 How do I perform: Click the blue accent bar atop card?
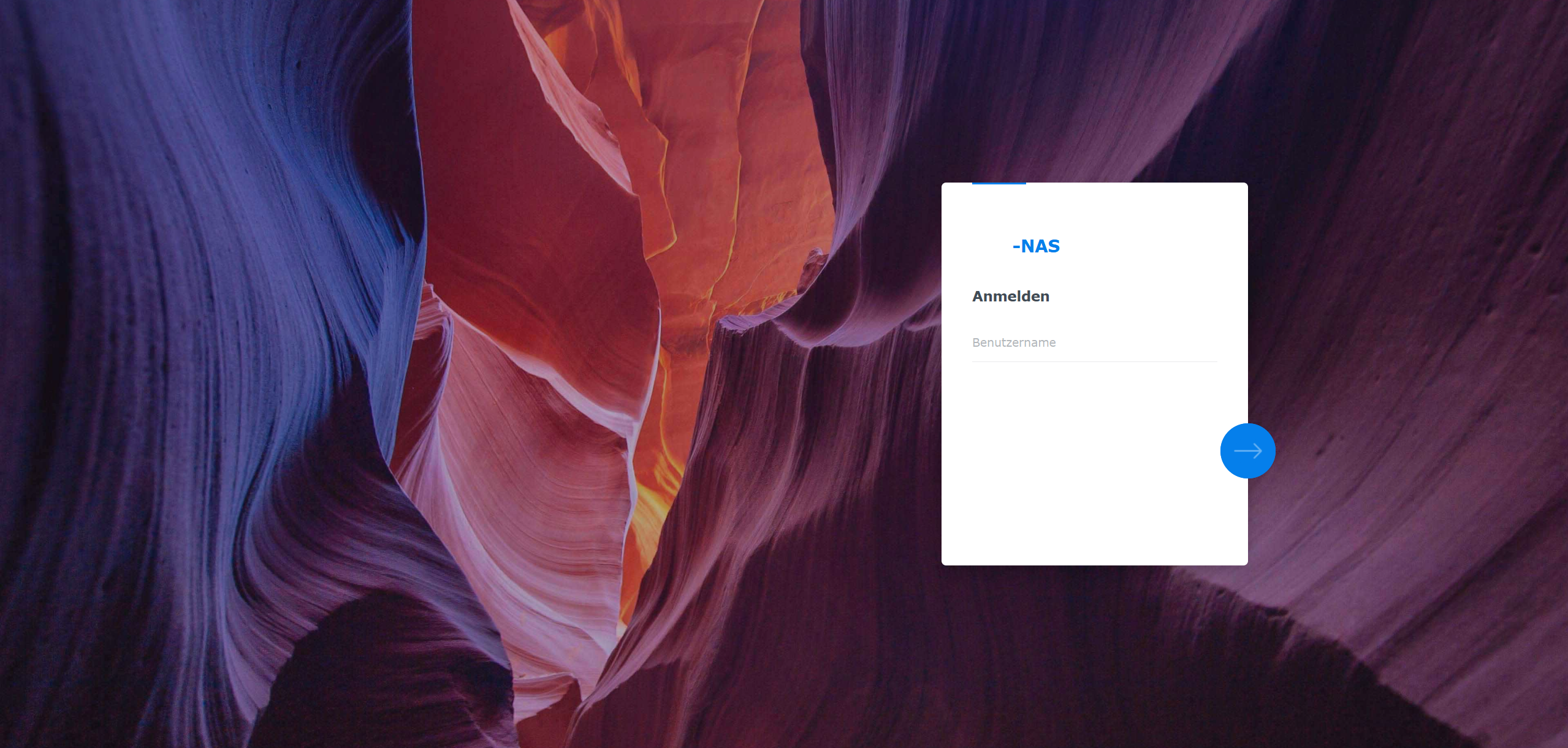[x=999, y=183]
